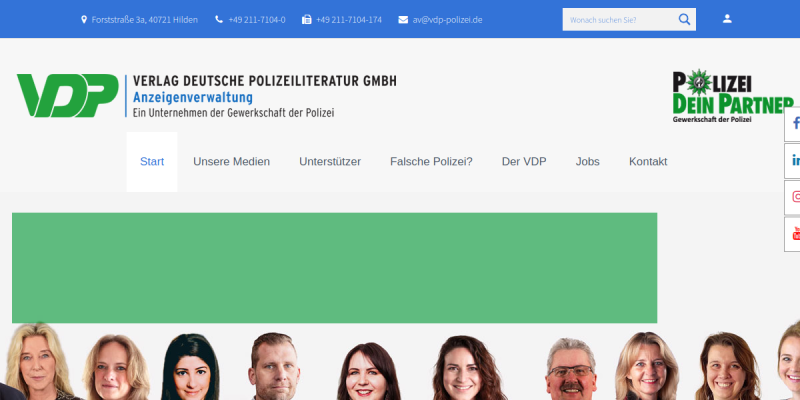The image size is (800, 400).
Task: Open the Der VDP menu
Action: [x=524, y=162]
